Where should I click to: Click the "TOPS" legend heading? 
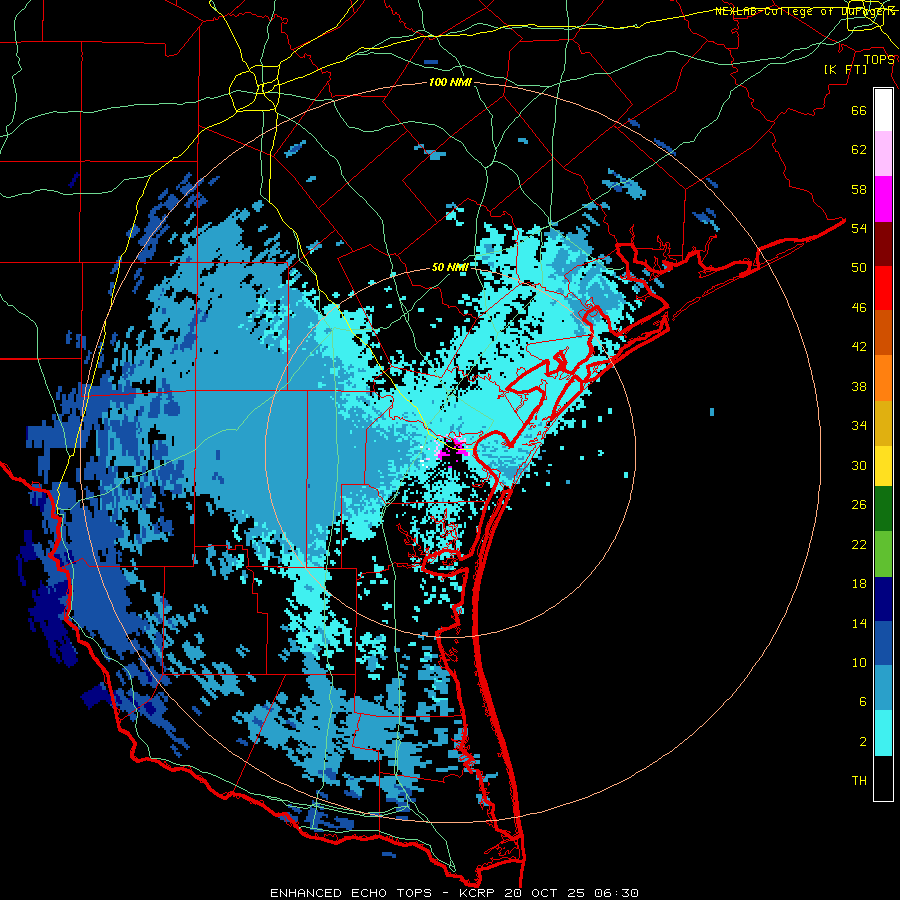pyautogui.click(x=879, y=60)
